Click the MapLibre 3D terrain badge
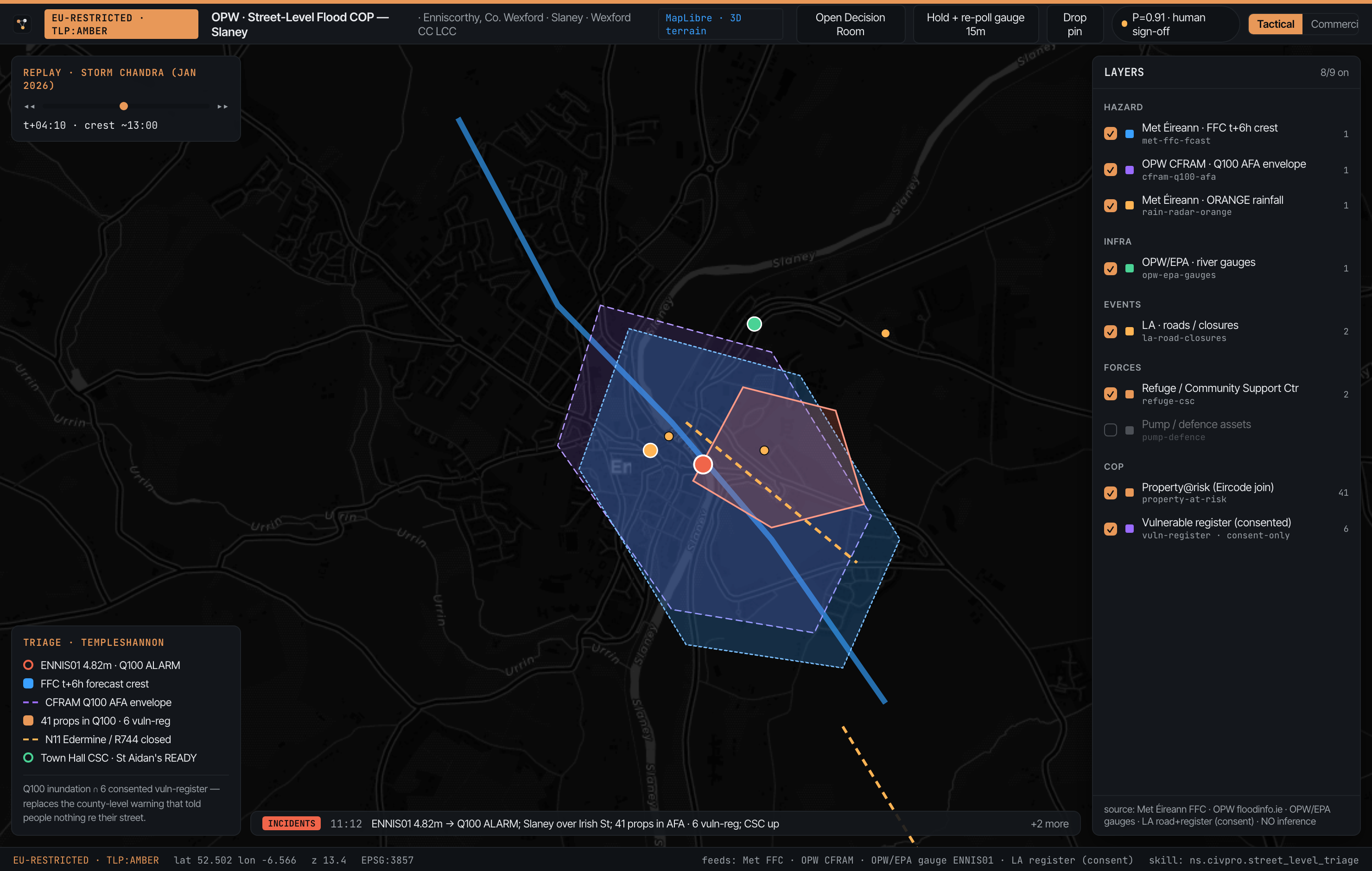The image size is (1372, 871). pyautogui.click(x=720, y=24)
